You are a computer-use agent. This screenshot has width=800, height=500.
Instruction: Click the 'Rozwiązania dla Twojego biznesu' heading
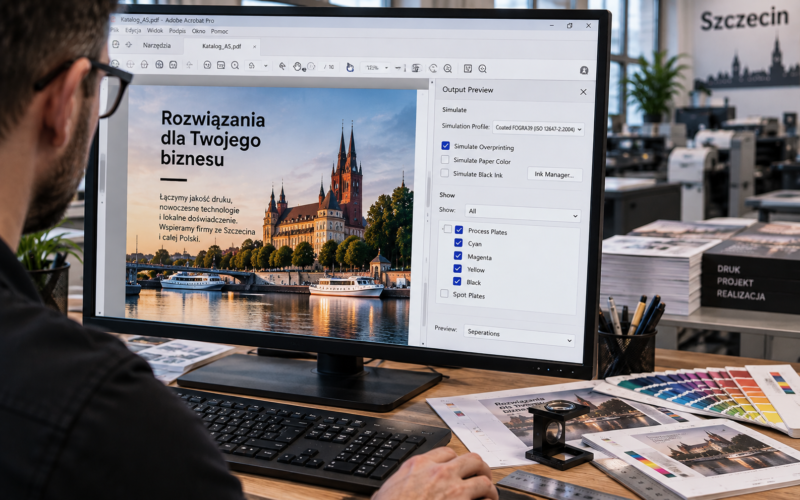213,139
